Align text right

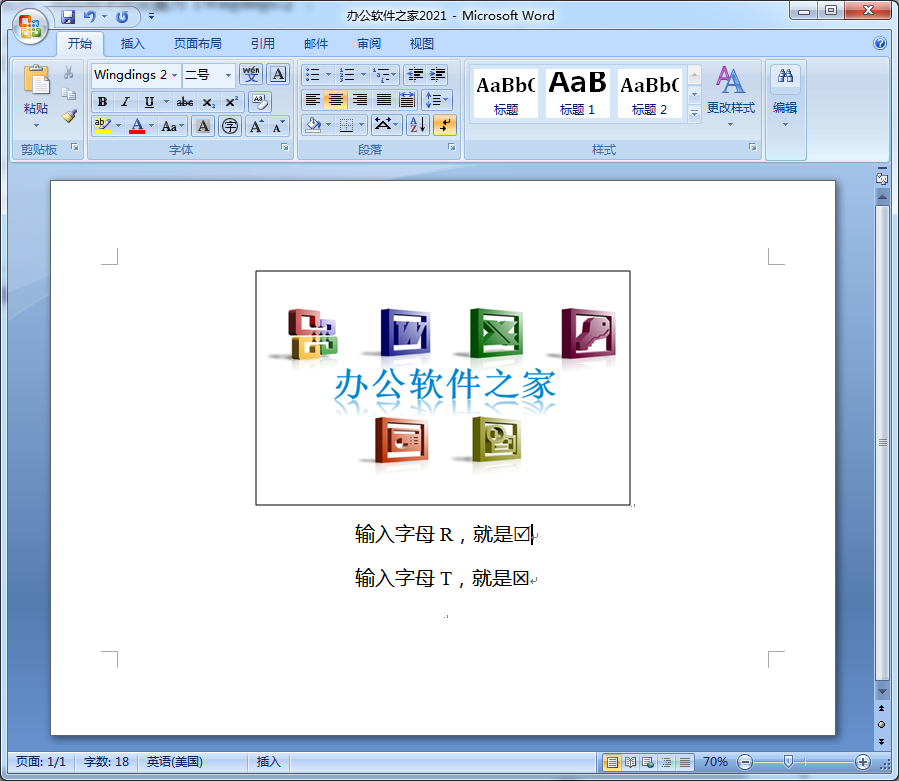359,100
